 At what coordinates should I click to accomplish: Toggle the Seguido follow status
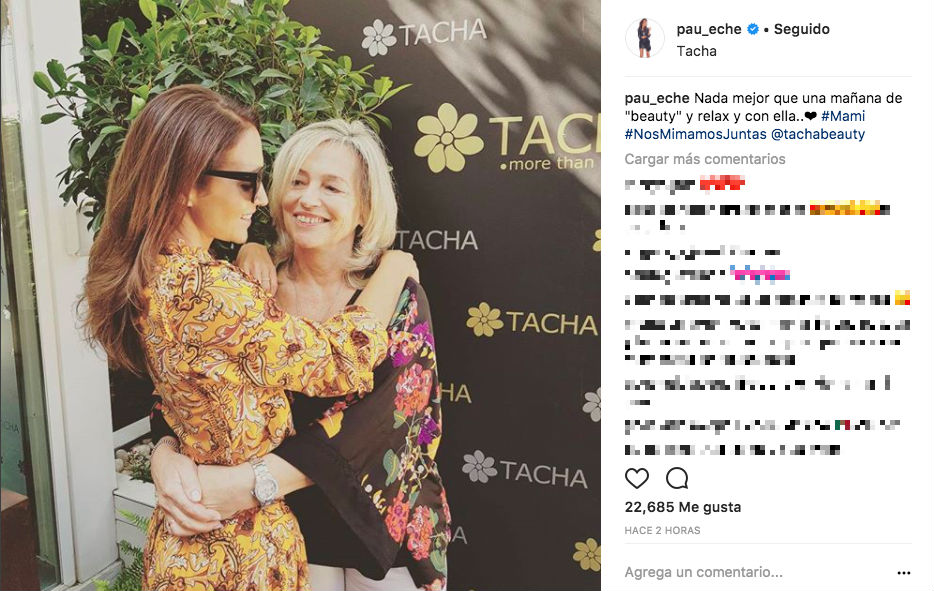pos(802,29)
